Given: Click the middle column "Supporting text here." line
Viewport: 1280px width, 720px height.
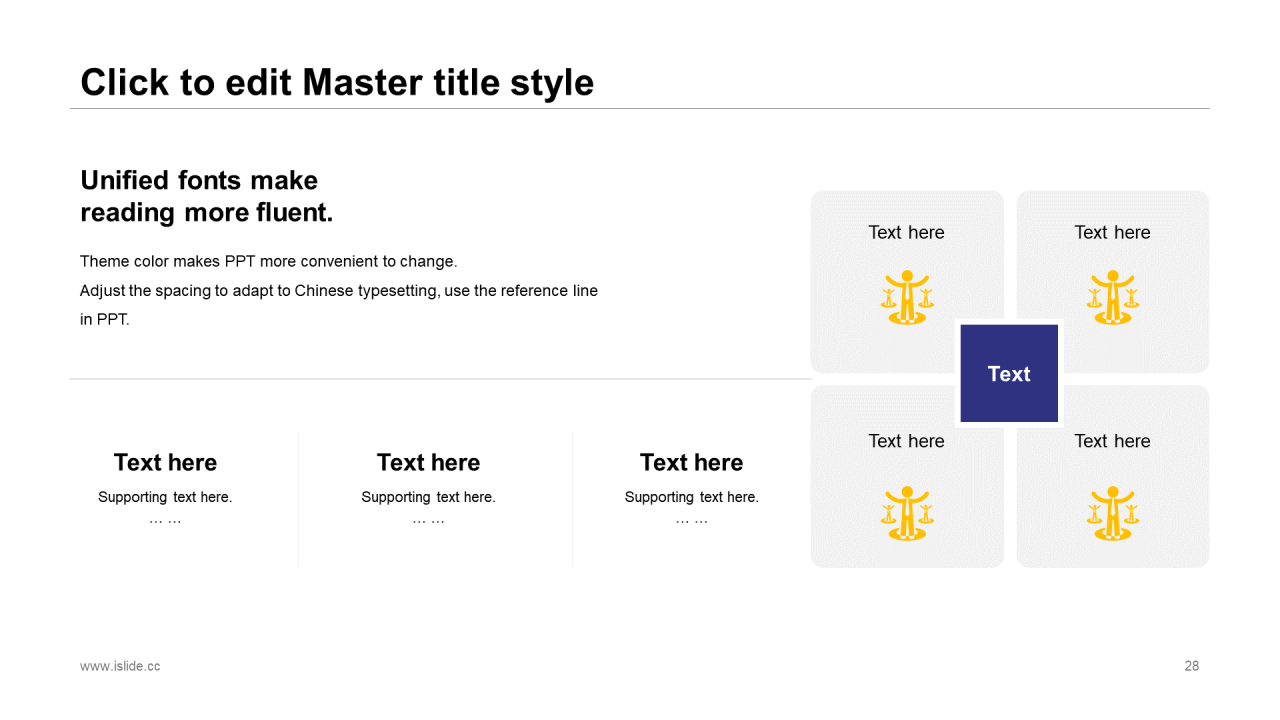Looking at the screenshot, I should pyautogui.click(x=428, y=497).
